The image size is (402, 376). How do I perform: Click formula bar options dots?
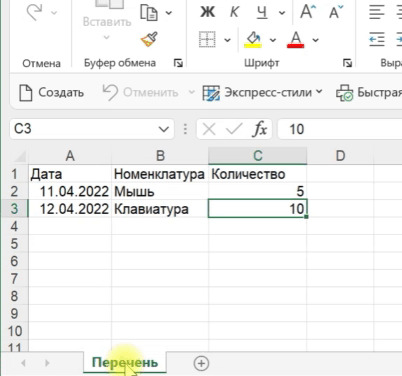[185, 129]
